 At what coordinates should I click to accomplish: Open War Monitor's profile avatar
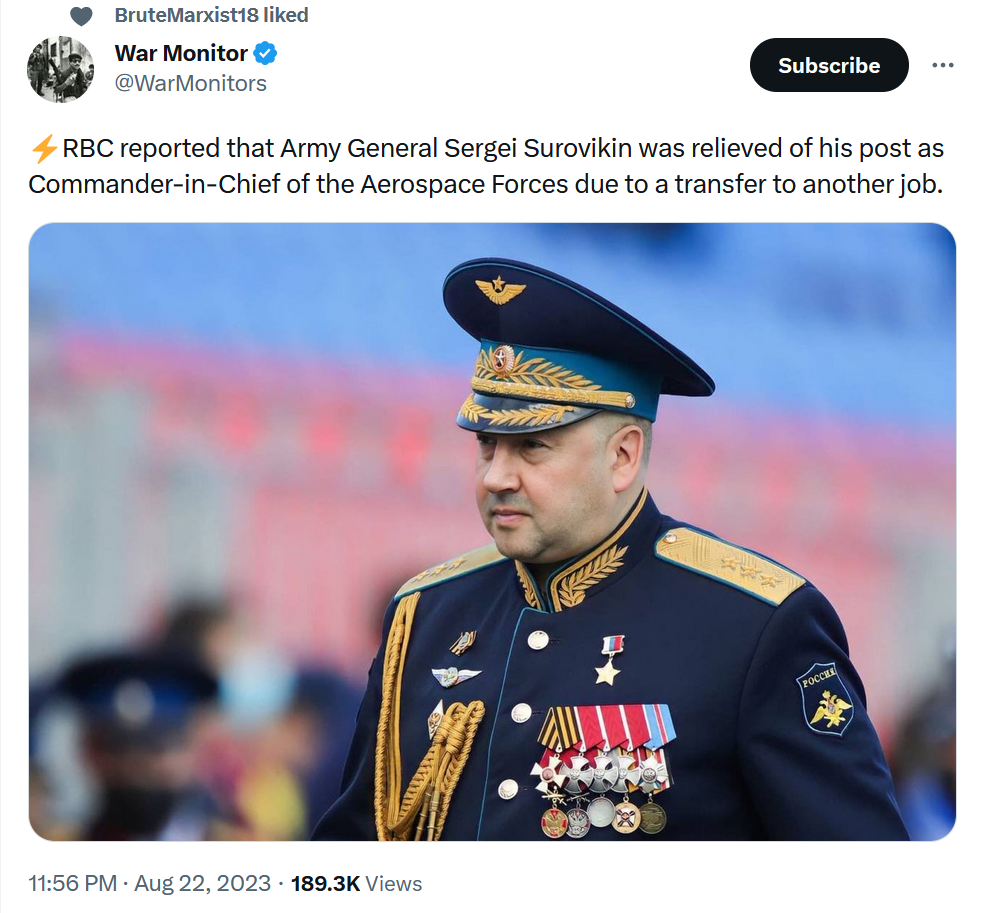[61, 69]
